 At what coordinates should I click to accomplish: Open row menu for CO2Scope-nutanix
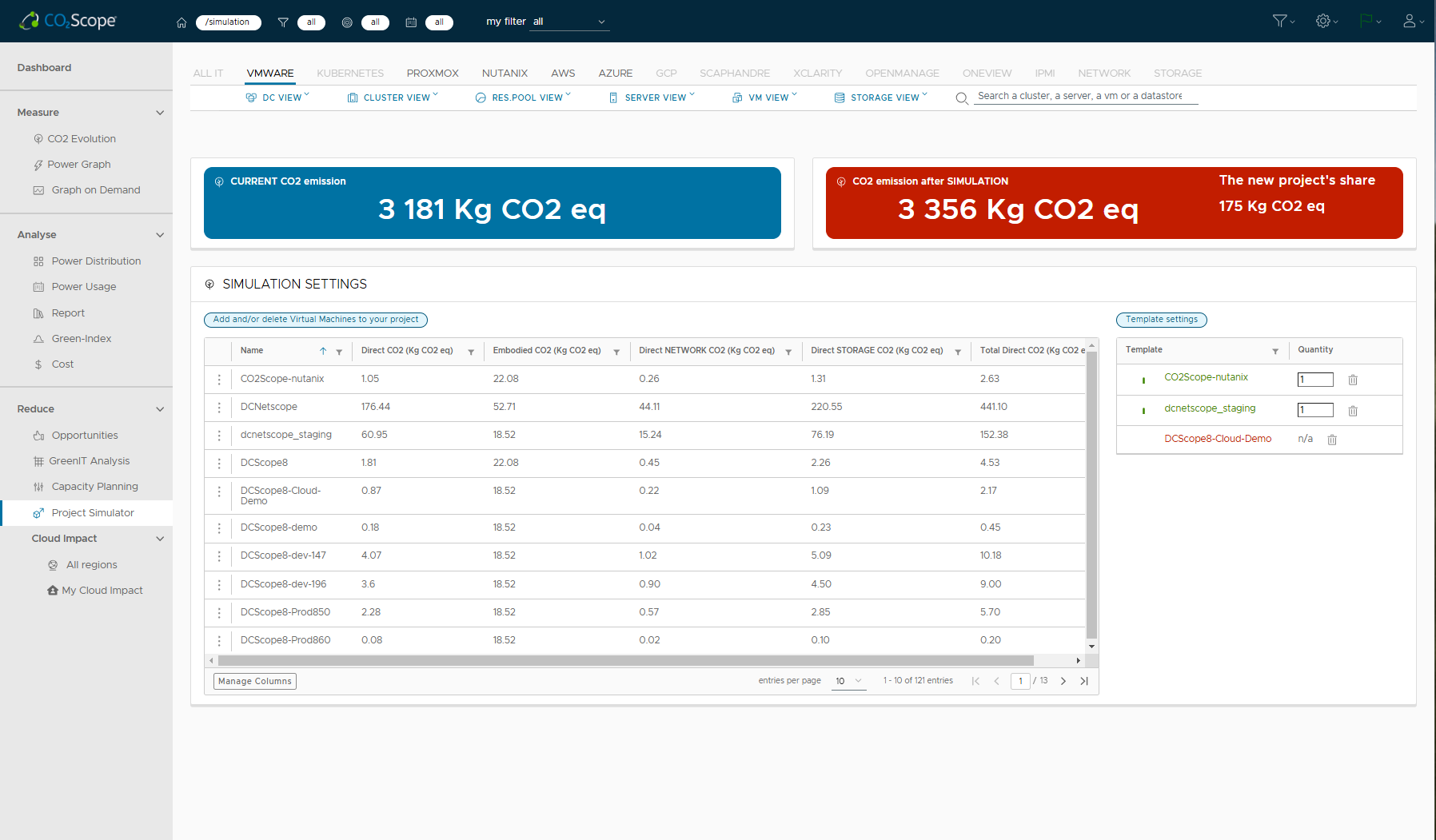219,380
